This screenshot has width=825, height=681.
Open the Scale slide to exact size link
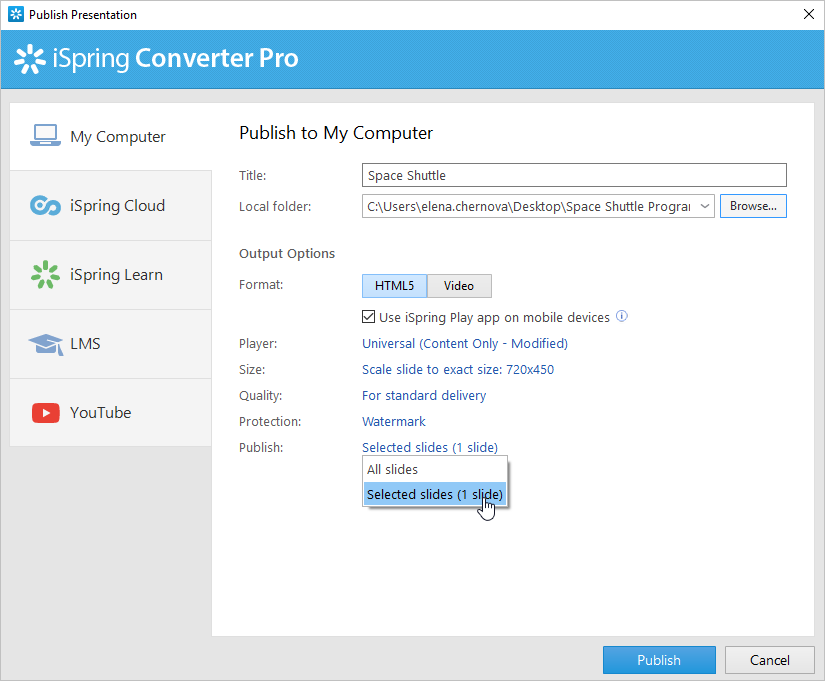click(458, 369)
